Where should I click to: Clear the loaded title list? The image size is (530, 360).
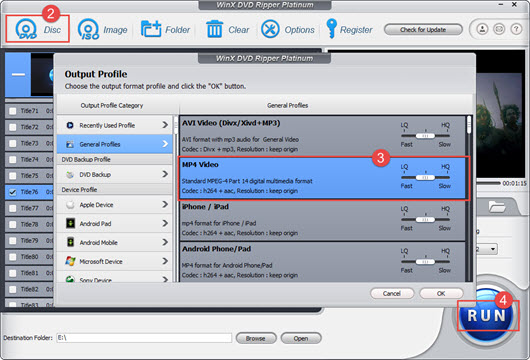[x=214, y=29]
